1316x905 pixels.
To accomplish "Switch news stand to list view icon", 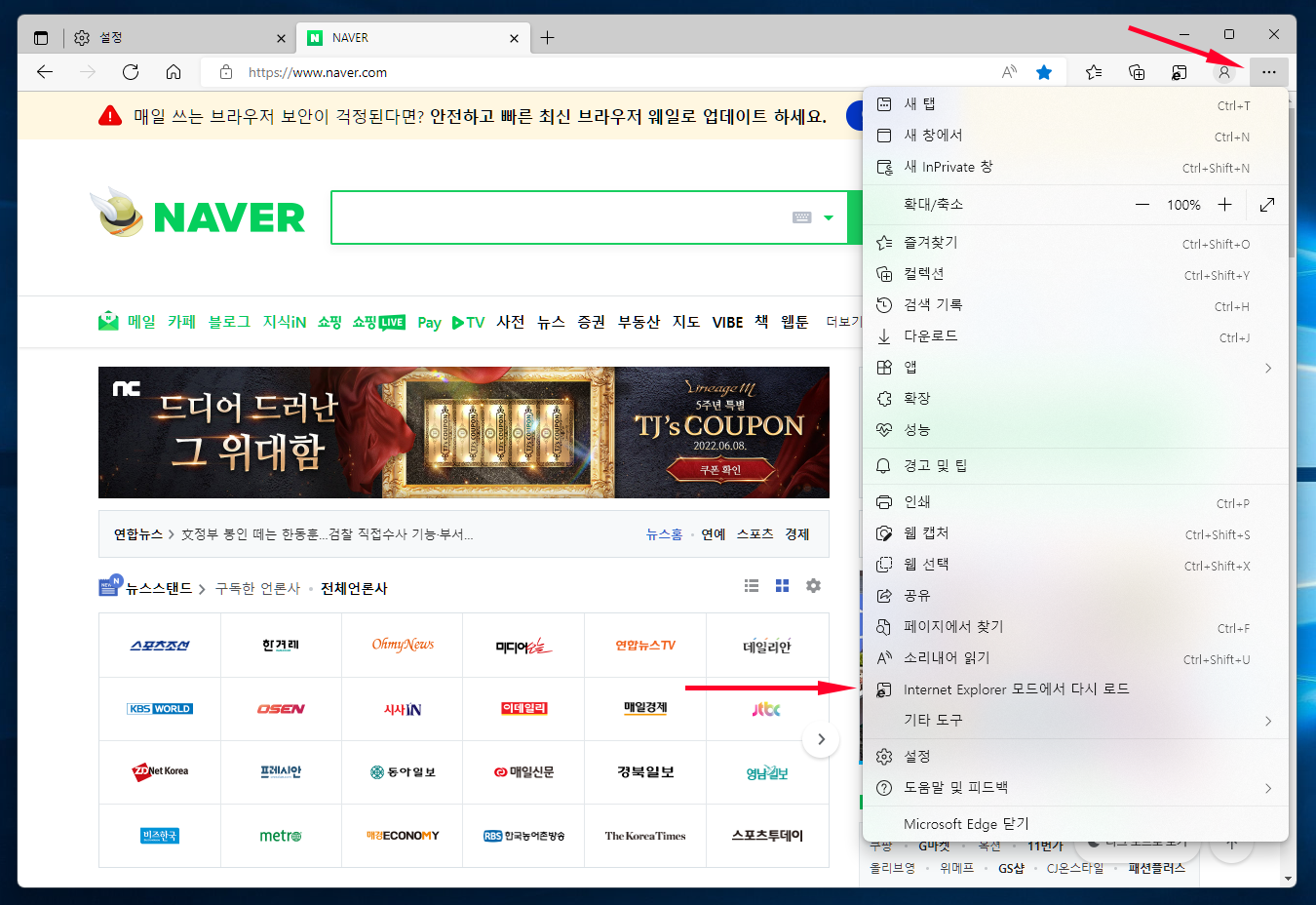I will [752, 586].
